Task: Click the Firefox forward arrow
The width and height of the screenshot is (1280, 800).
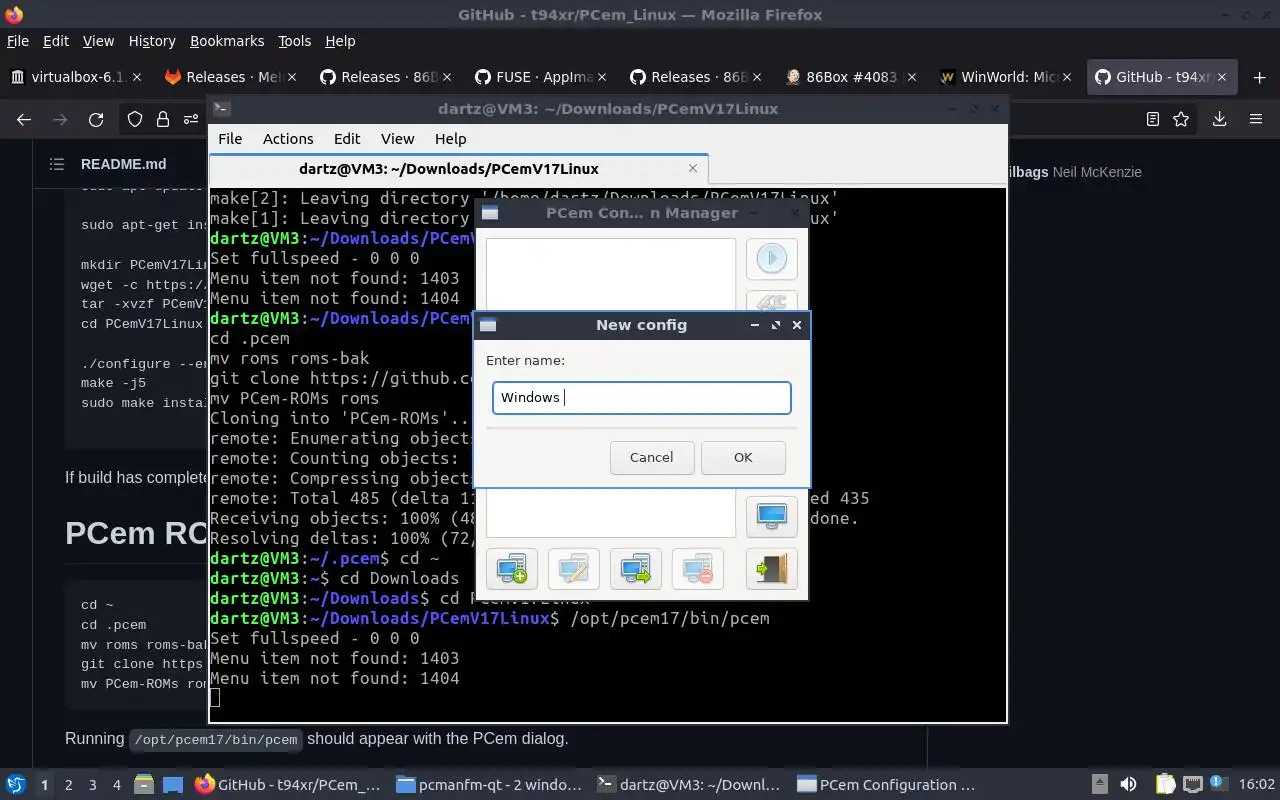Action: (60, 119)
